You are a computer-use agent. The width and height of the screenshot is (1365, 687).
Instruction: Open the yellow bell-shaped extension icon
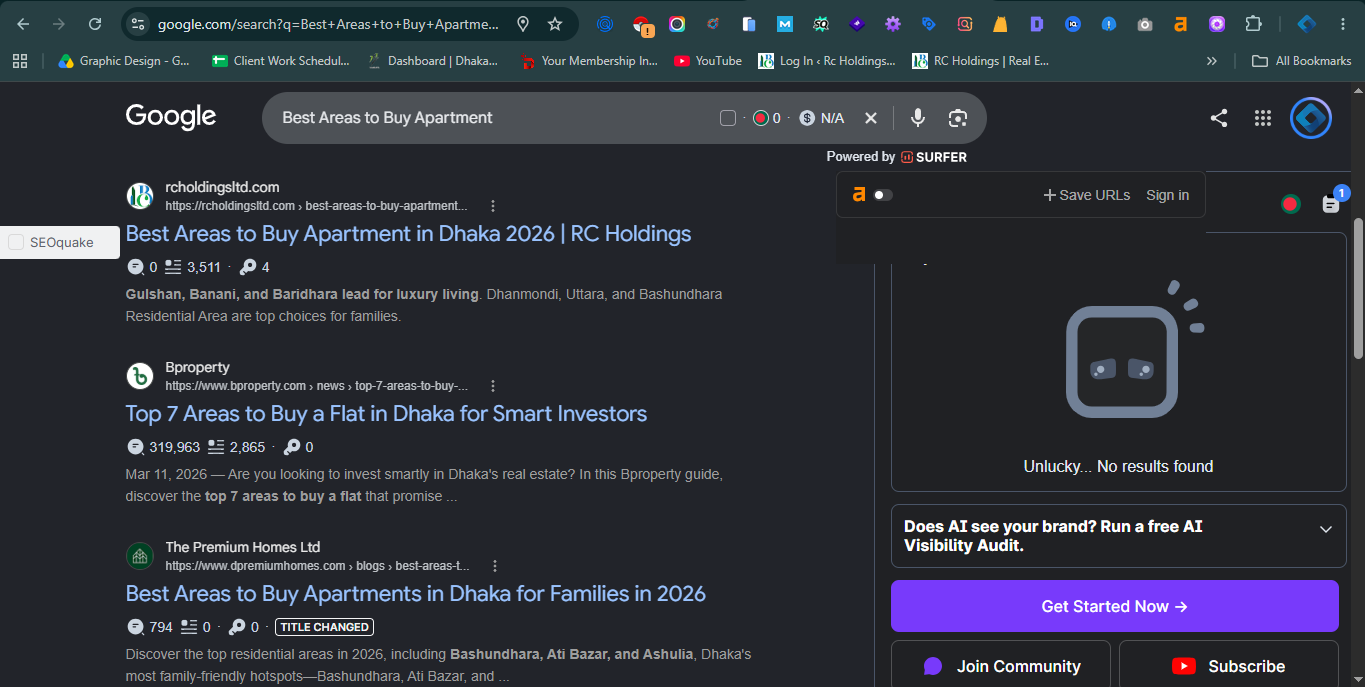point(1001,24)
